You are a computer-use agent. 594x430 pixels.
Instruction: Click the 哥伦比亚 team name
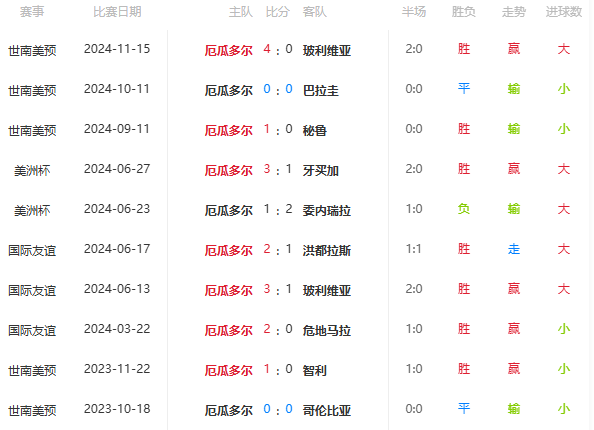click(327, 410)
